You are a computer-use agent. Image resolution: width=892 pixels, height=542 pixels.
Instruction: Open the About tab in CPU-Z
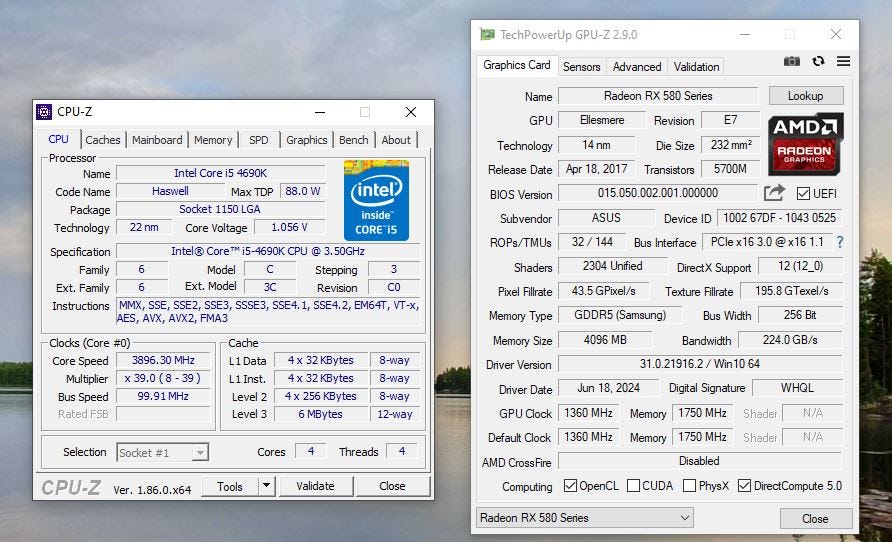coord(396,140)
